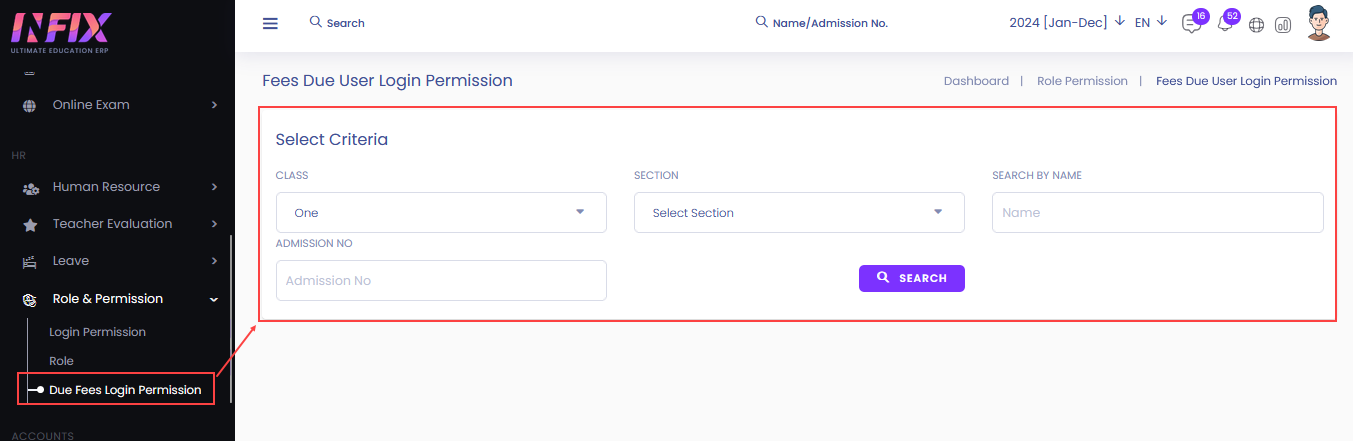The width and height of the screenshot is (1353, 441).
Task: Open the Select Section dropdown
Action: coord(799,212)
